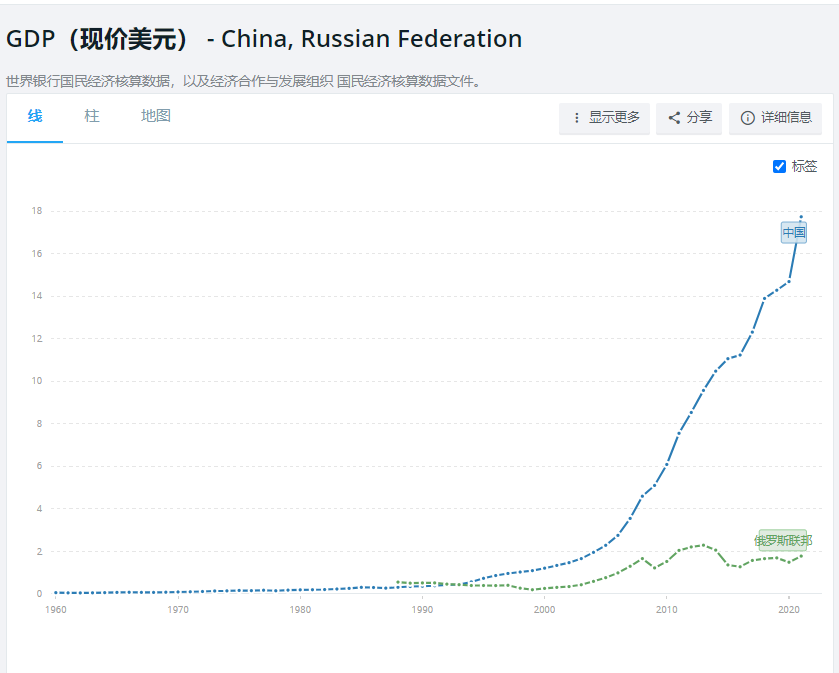The width and height of the screenshot is (839, 673).
Task: Click the 中国 series label on chart
Action: click(x=794, y=233)
